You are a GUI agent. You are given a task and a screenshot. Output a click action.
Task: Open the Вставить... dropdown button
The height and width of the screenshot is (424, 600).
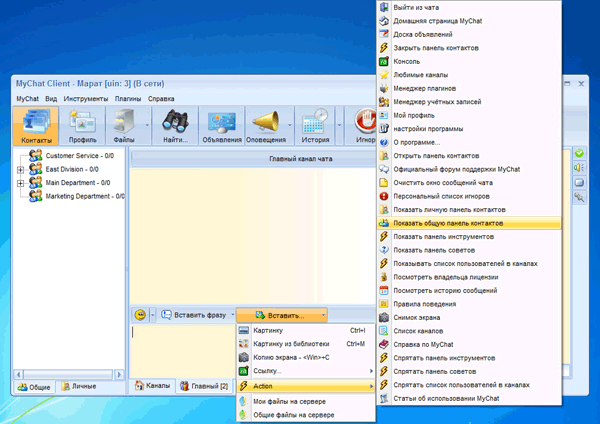click(282, 315)
